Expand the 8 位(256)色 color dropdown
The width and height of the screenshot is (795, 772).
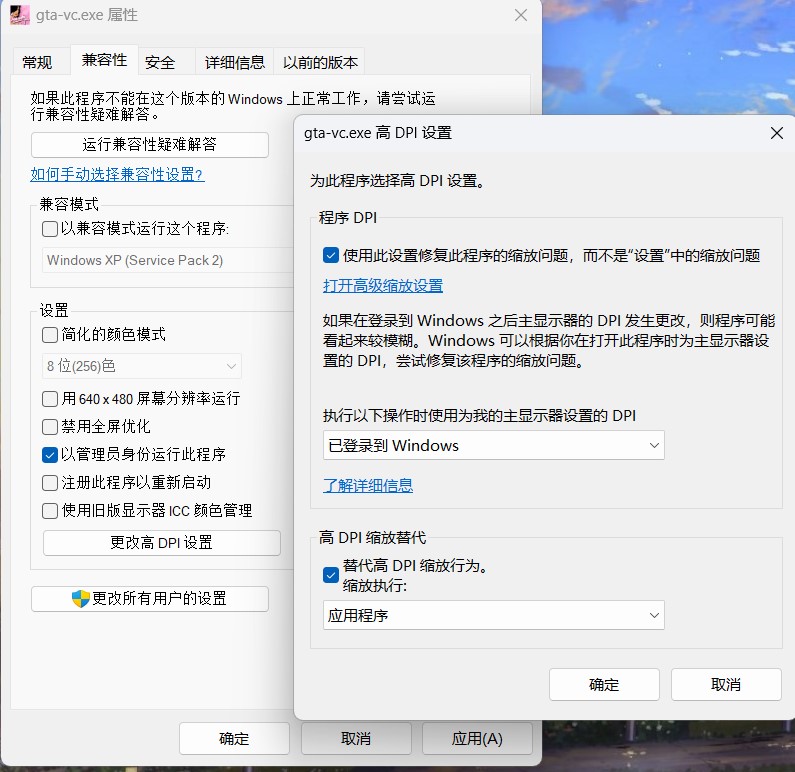pos(141,366)
